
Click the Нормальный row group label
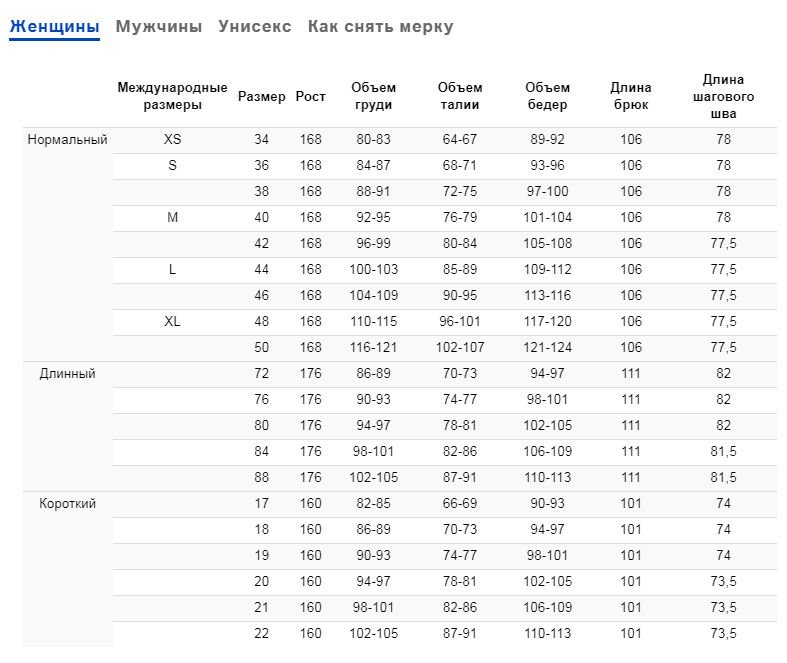(x=68, y=140)
